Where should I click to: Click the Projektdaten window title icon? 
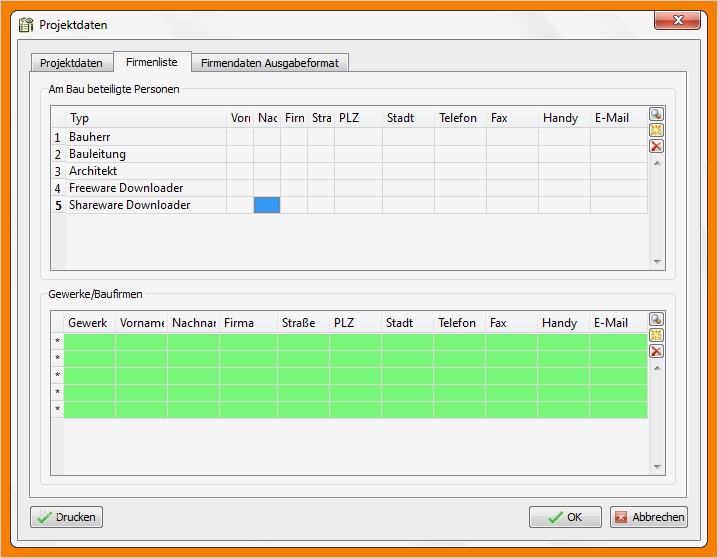pyautogui.click(x=26, y=25)
